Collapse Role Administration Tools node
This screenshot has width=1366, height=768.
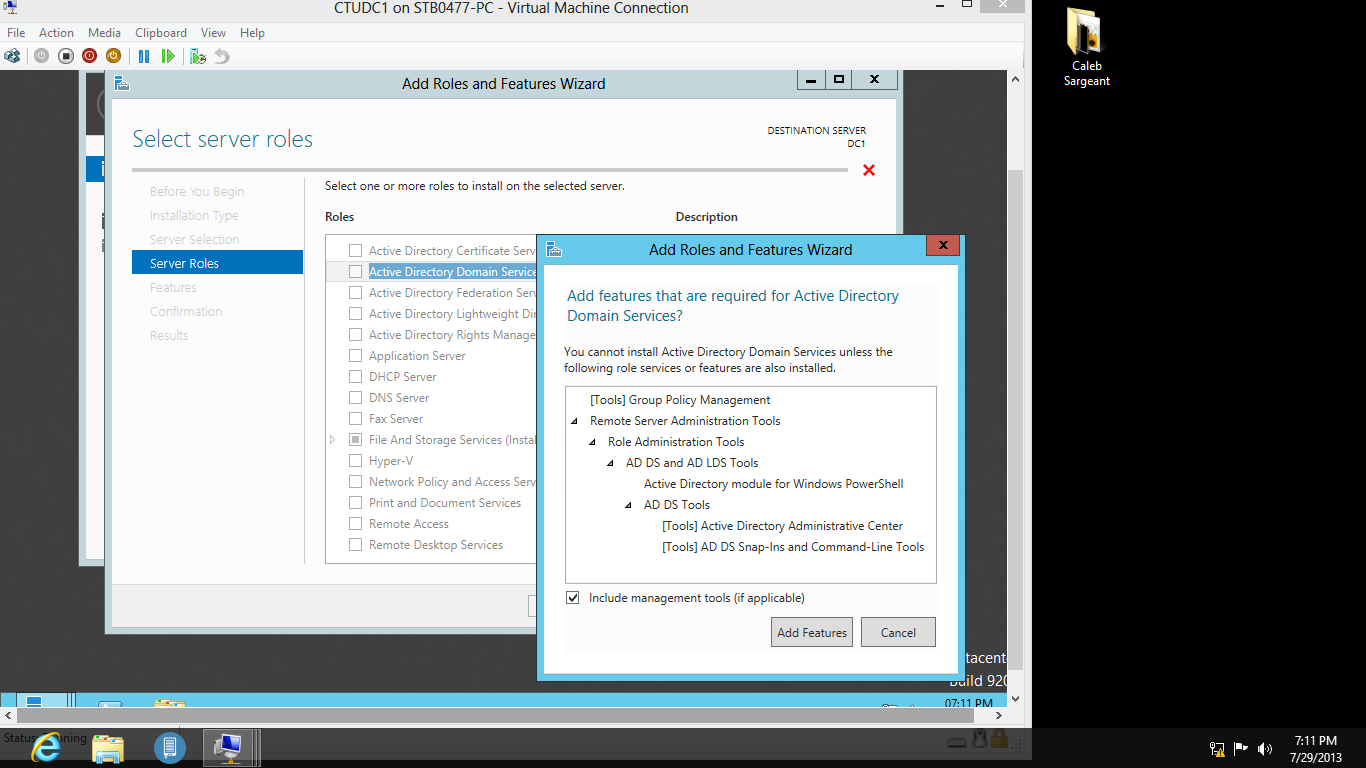(x=593, y=442)
